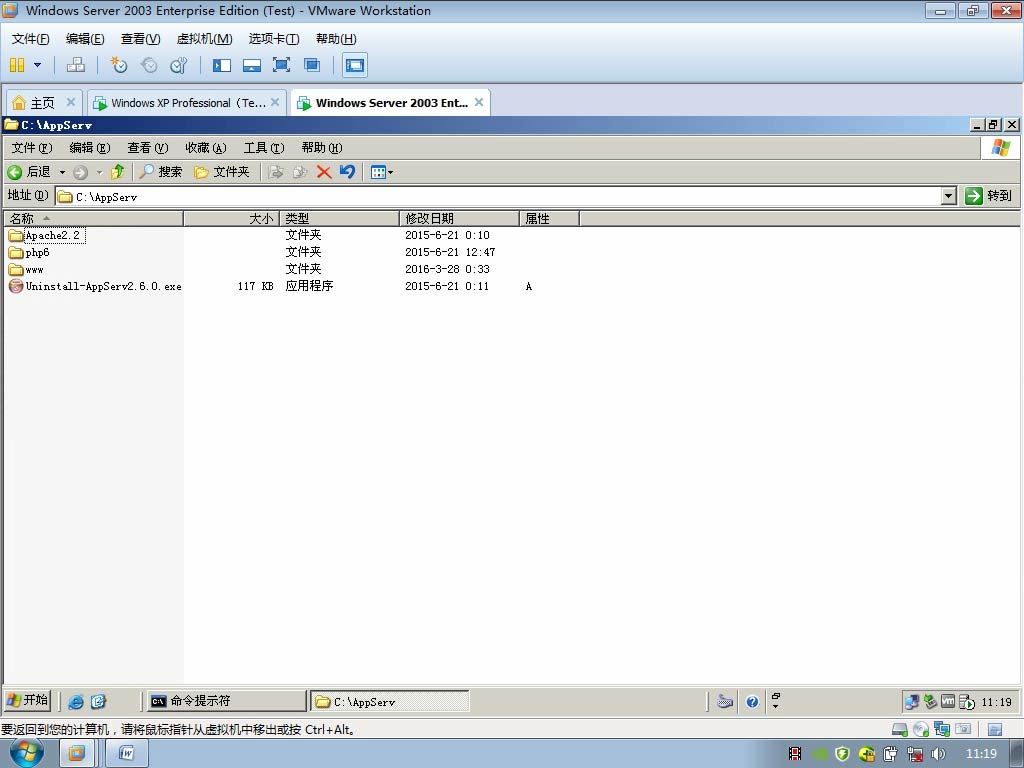Launch Internet Explorer from guest quick launch
Image resolution: width=1024 pixels, height=768 pixels.
click(76, 701)
